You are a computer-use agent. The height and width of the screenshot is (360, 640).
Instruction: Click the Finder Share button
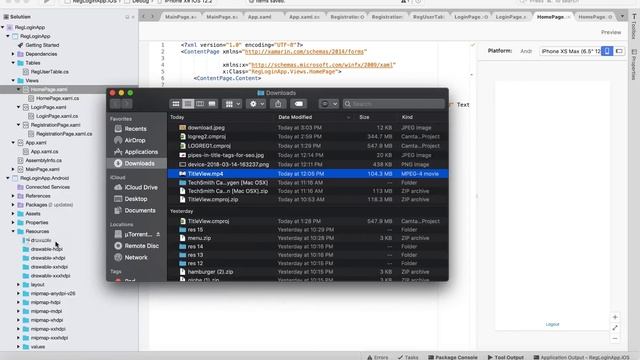[x=278, y=104]
